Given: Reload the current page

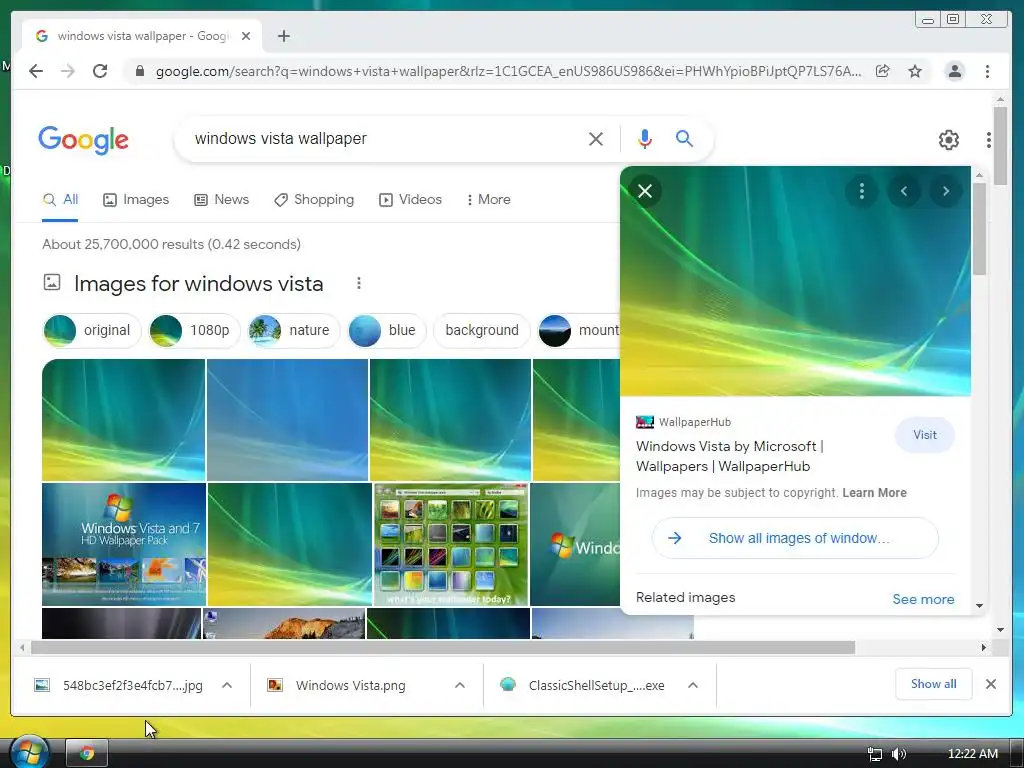Looking at the screenshot, I should (x=100, y=71).
